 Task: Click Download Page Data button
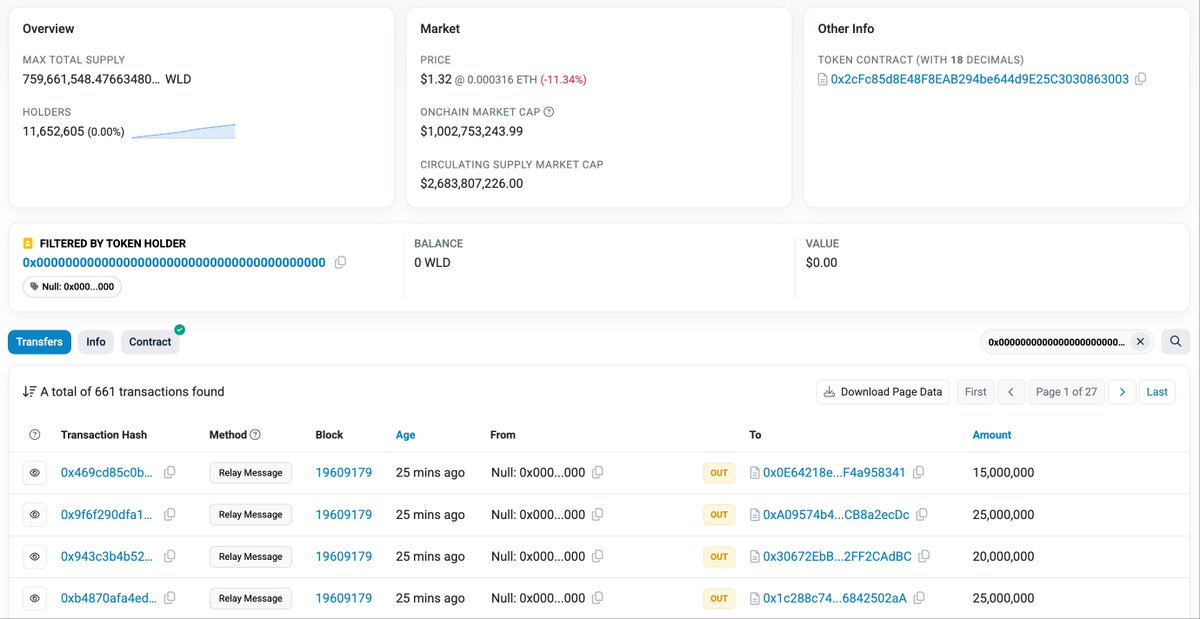point(882,392)
